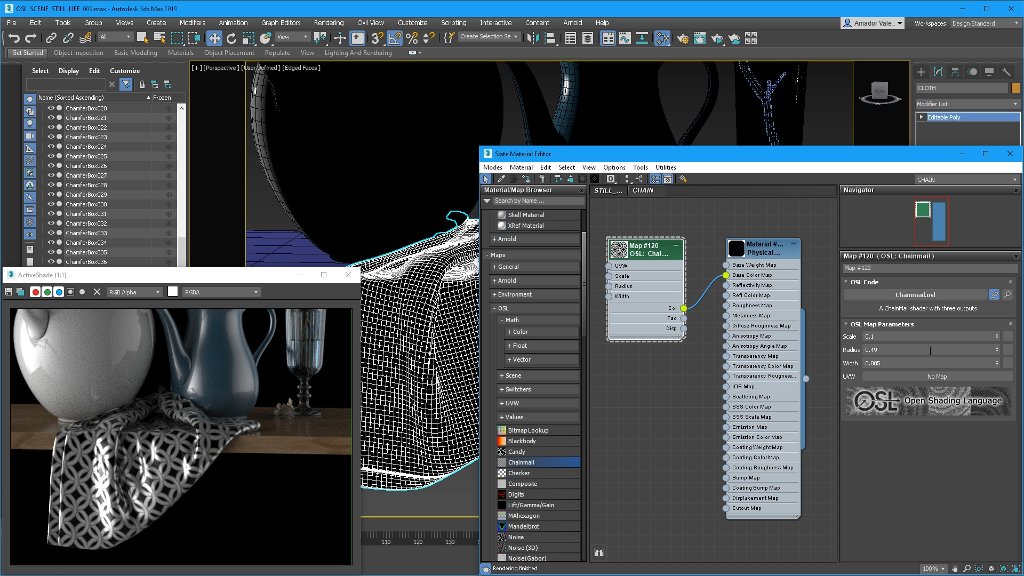Open the Modifiers menu in 3ds Max
The width and height of the screenshot is (1024, 576).
(192, 22)
